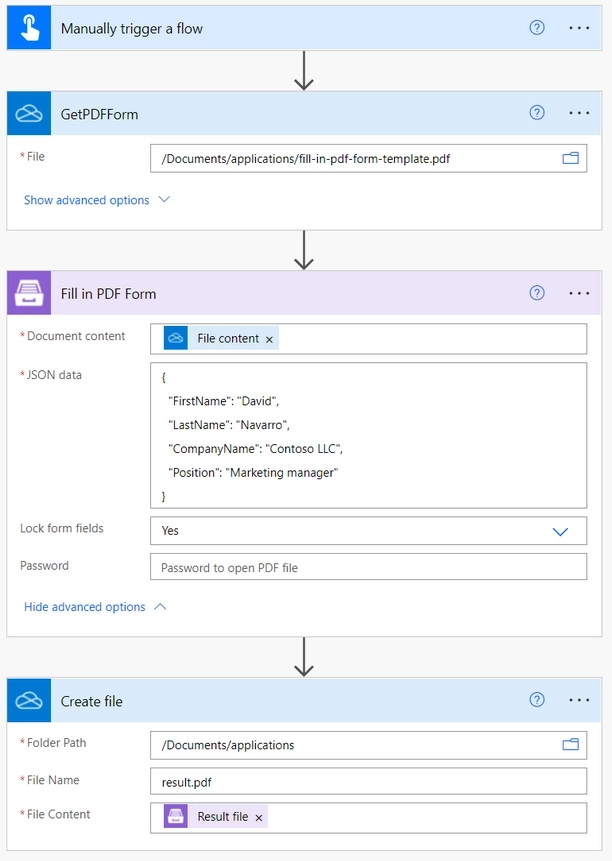
Task: Open help for the Fill in PDF Form step
Action: (x=537, y=293)
